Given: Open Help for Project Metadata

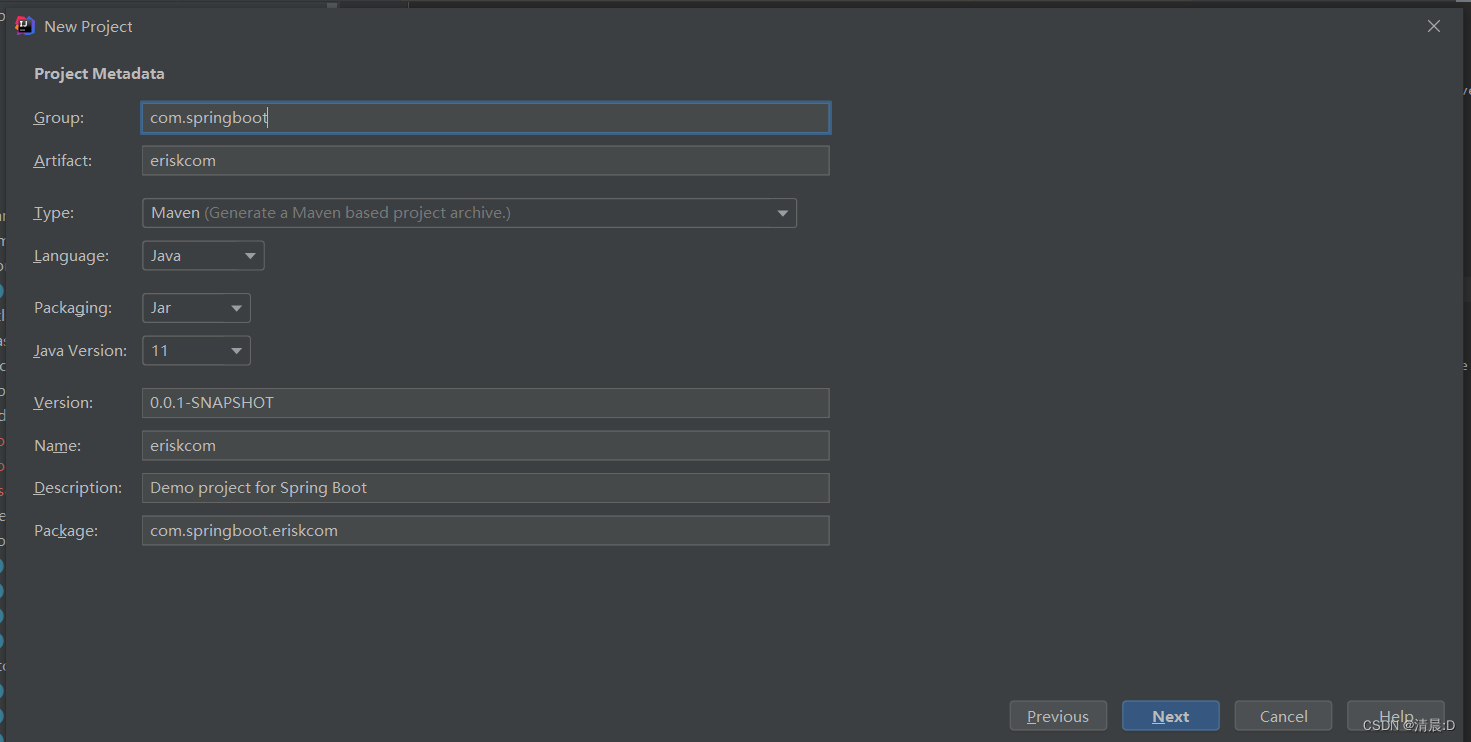Looking at the screenshot, I should pos(1395,715).
